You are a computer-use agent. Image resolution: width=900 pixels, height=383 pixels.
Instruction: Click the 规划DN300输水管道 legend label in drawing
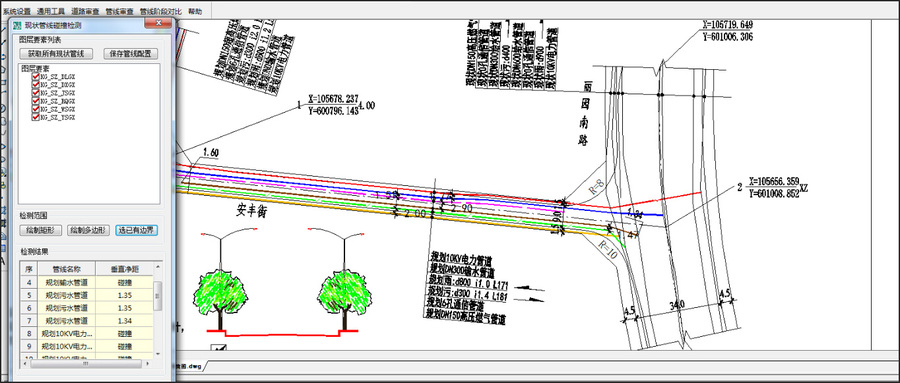(x=463, y=270)
